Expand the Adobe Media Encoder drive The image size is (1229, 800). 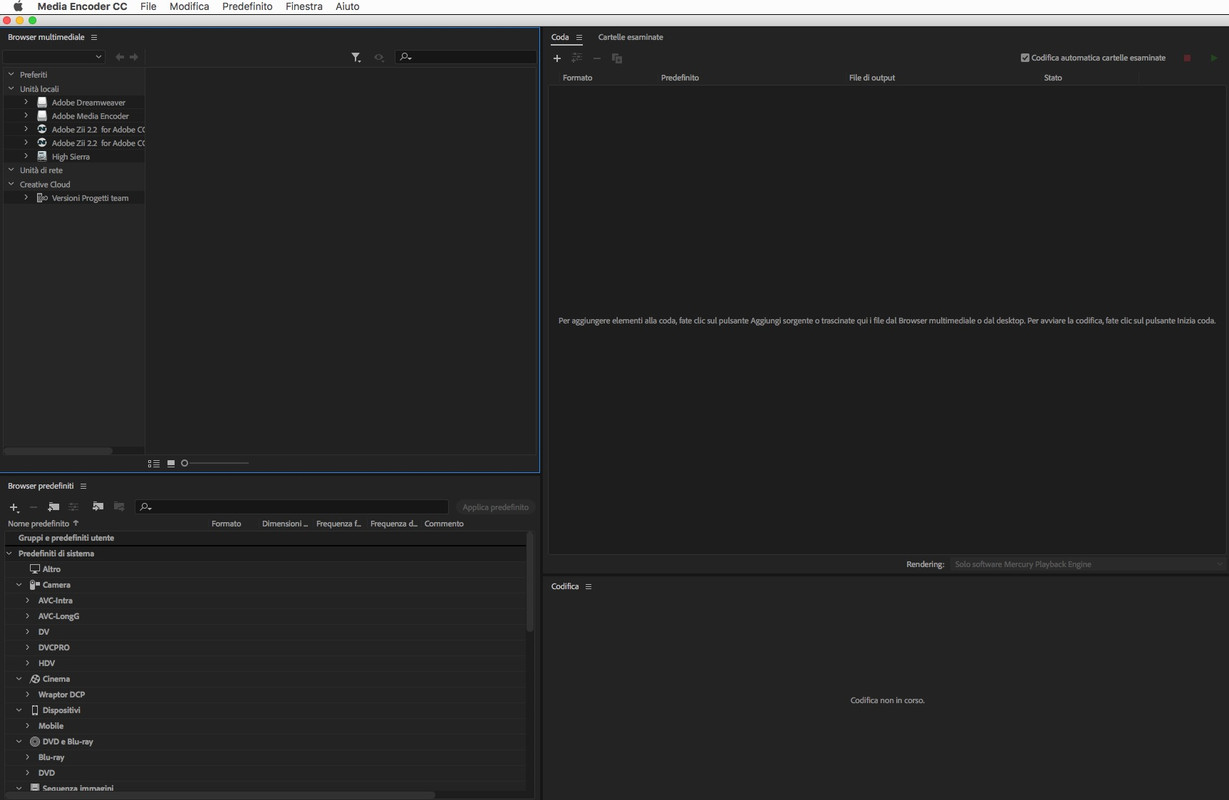tap(26, 115)
